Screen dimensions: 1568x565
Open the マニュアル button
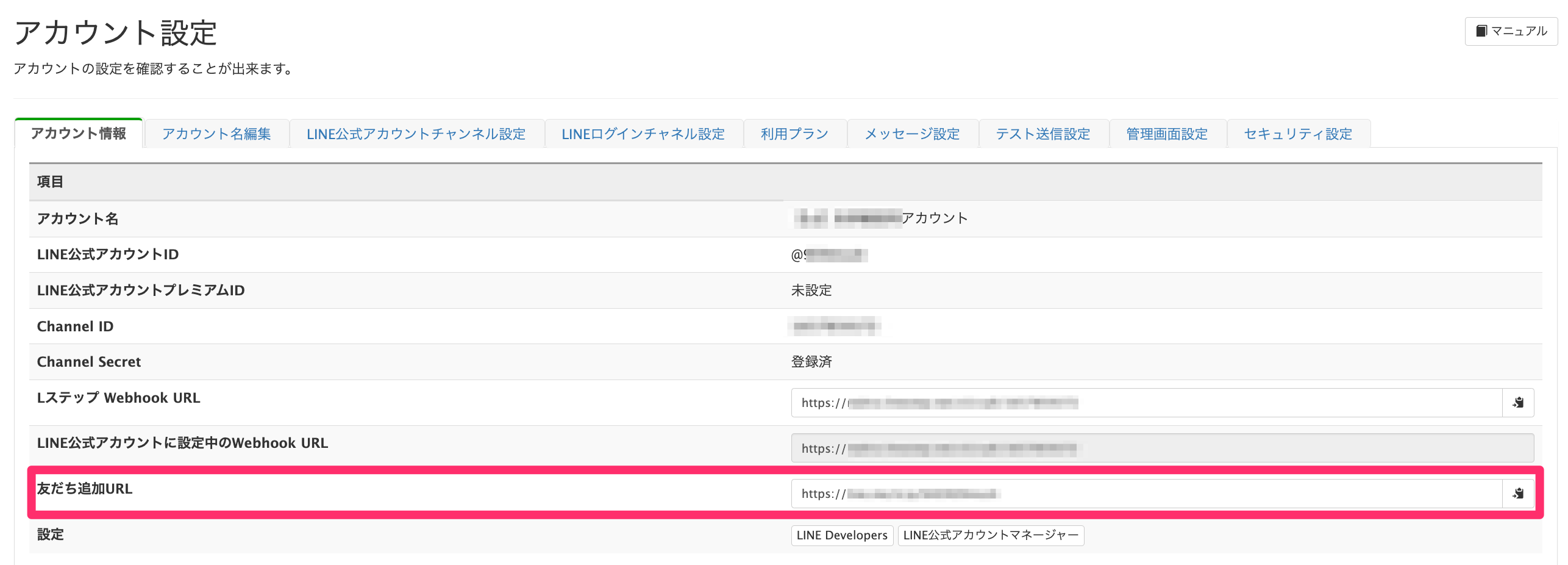(1511, 31)
